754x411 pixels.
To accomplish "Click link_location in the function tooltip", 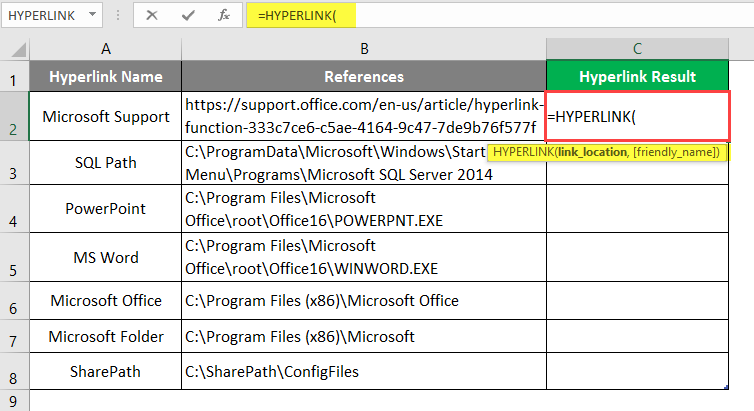I will pos(592,152).
